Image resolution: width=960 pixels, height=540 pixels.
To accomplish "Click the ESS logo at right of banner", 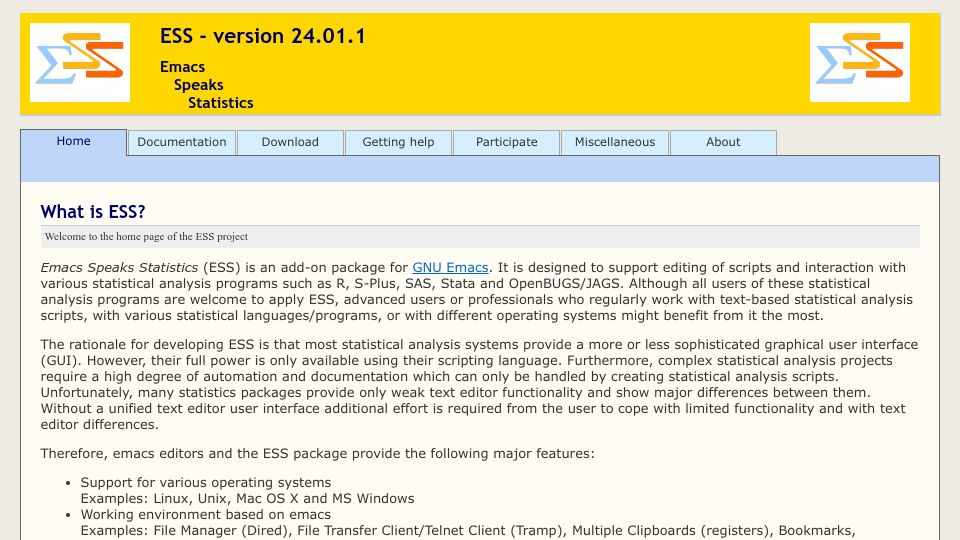I will (860, 62).
